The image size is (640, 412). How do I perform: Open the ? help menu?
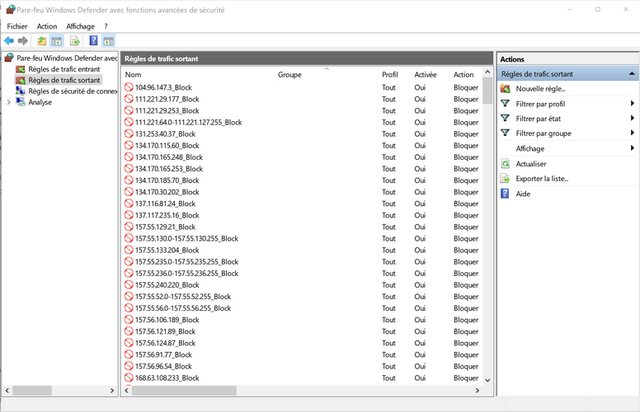tap(106, 26)
